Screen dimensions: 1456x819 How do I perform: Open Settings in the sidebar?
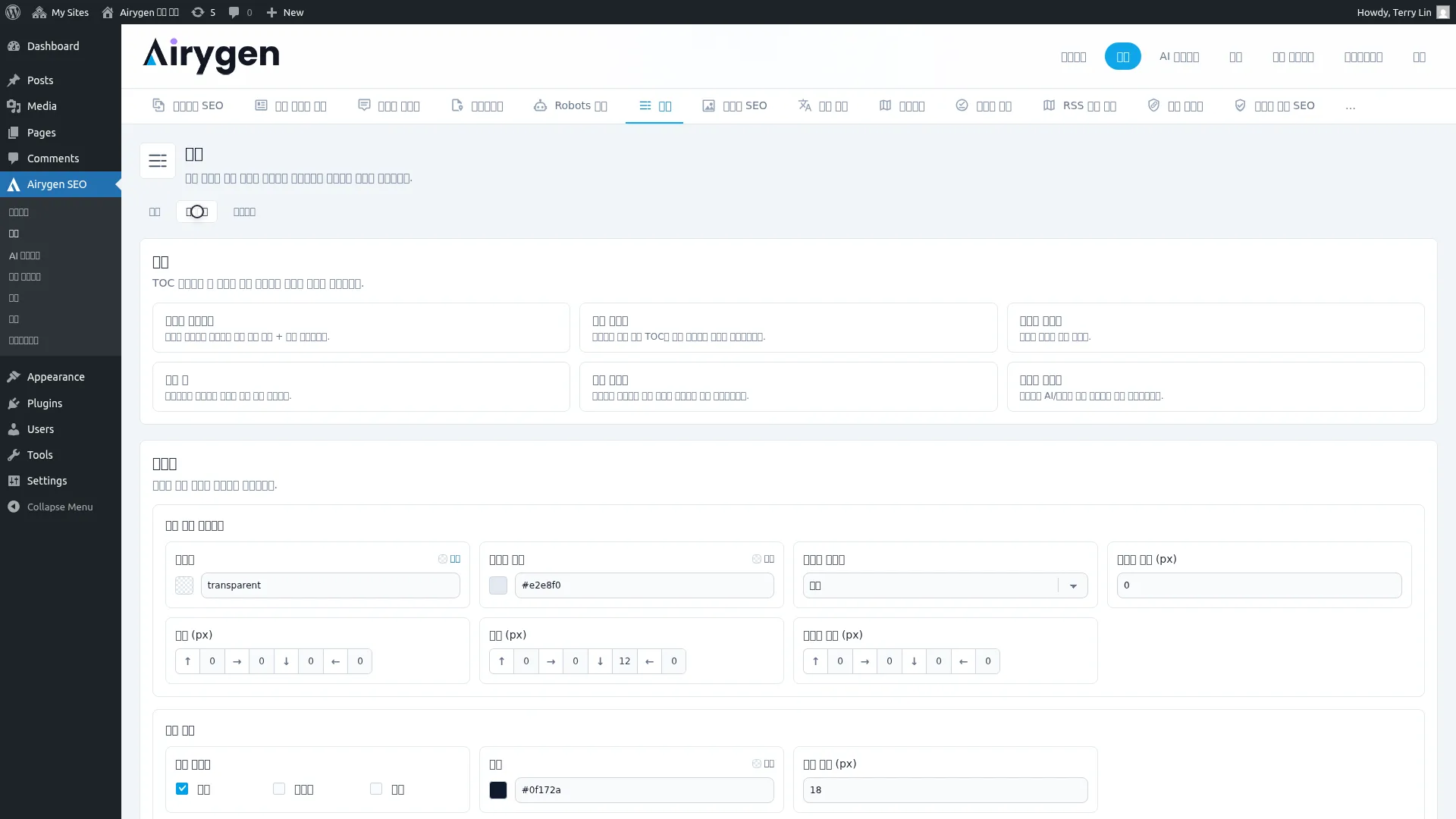(x=61, y=481)
